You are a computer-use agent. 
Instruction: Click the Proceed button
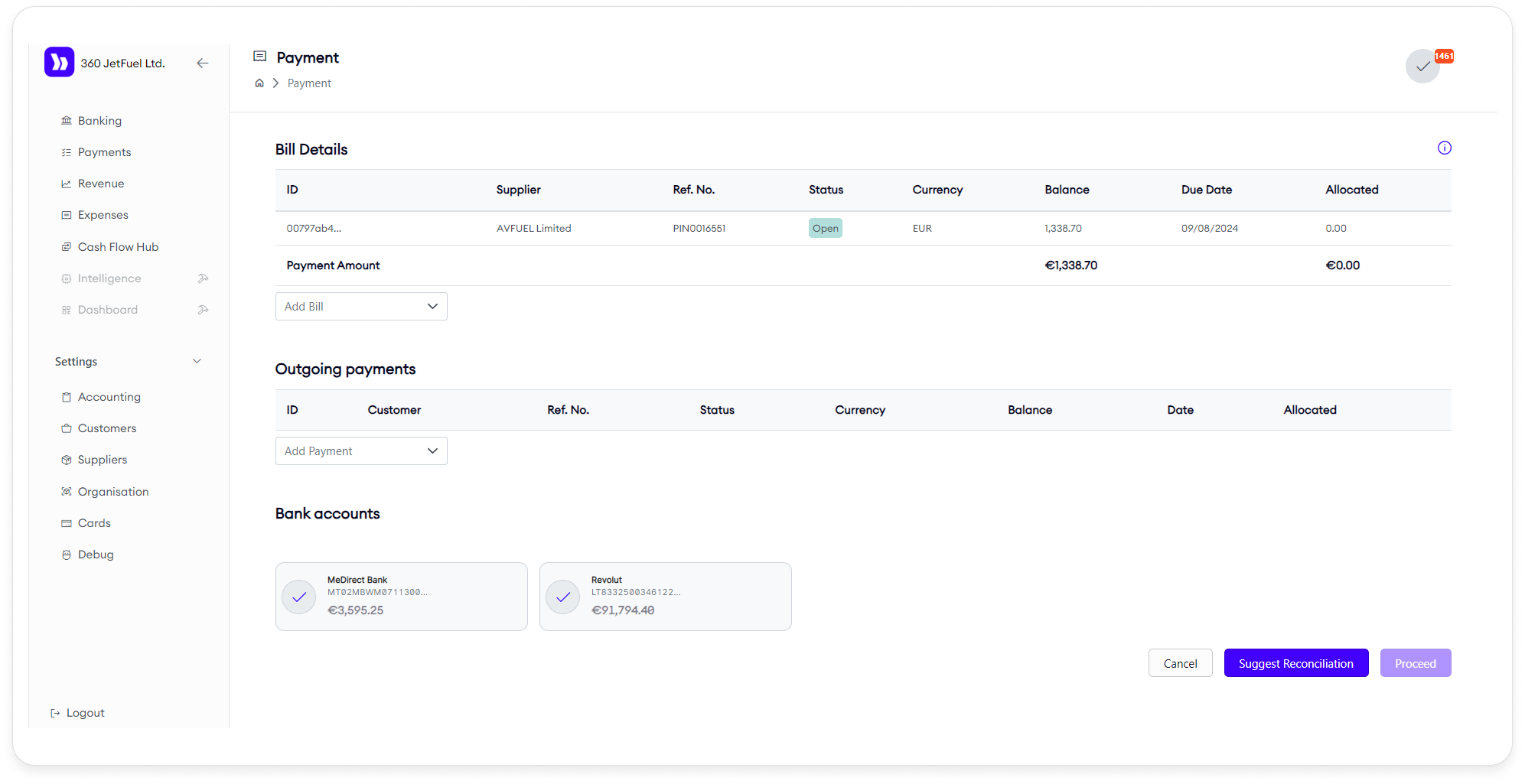[1416, 663]
